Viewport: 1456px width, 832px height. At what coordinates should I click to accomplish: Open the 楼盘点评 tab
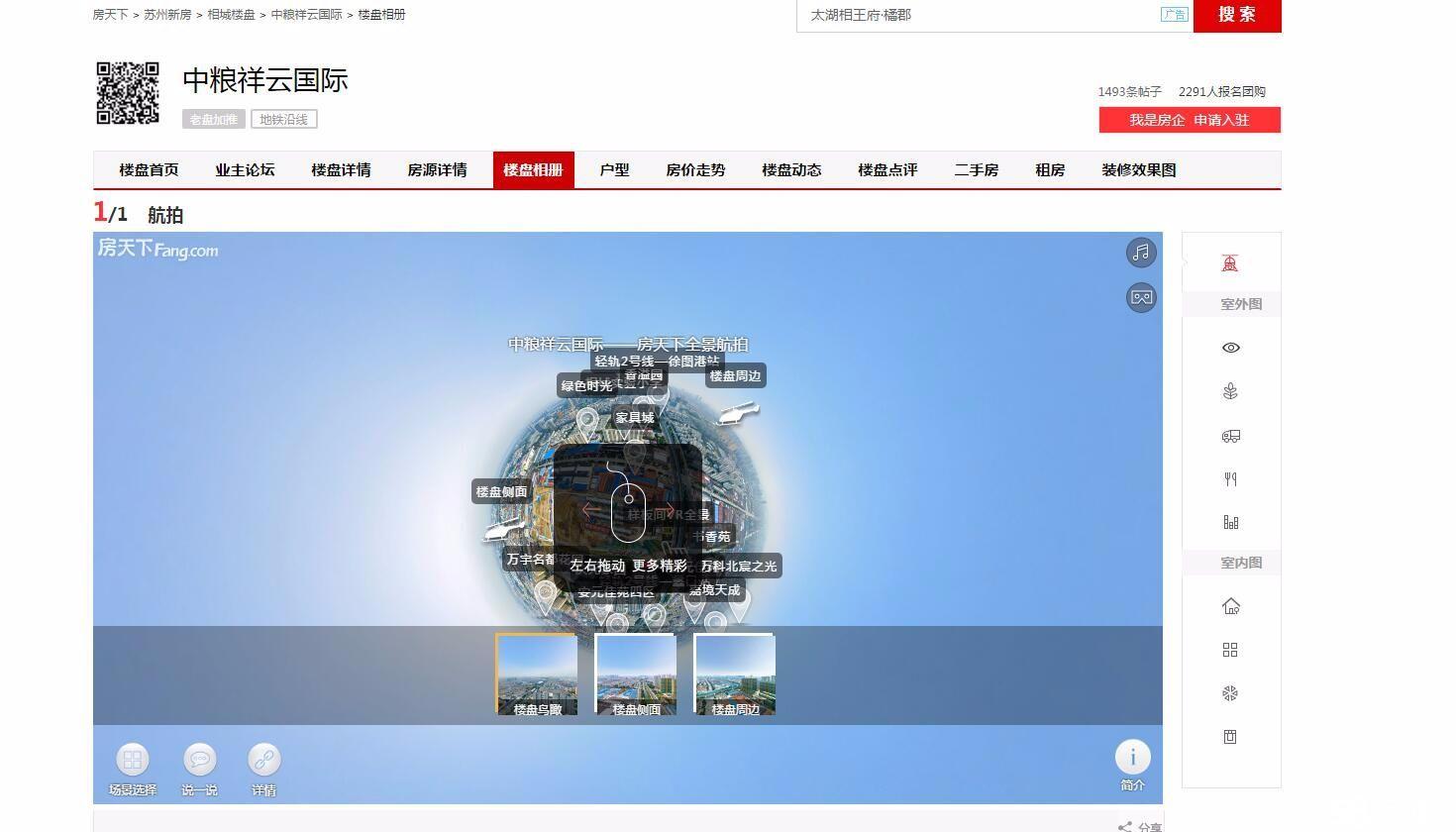click(887, 169)
